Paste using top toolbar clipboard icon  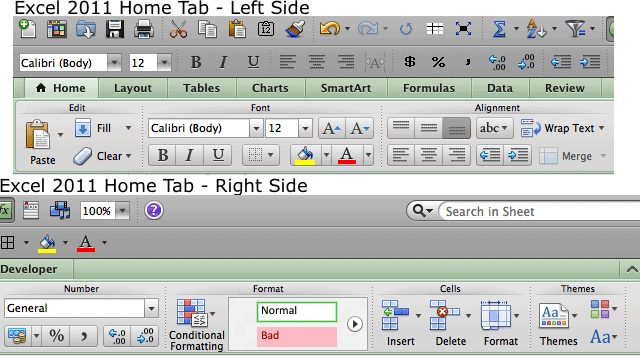237,29
